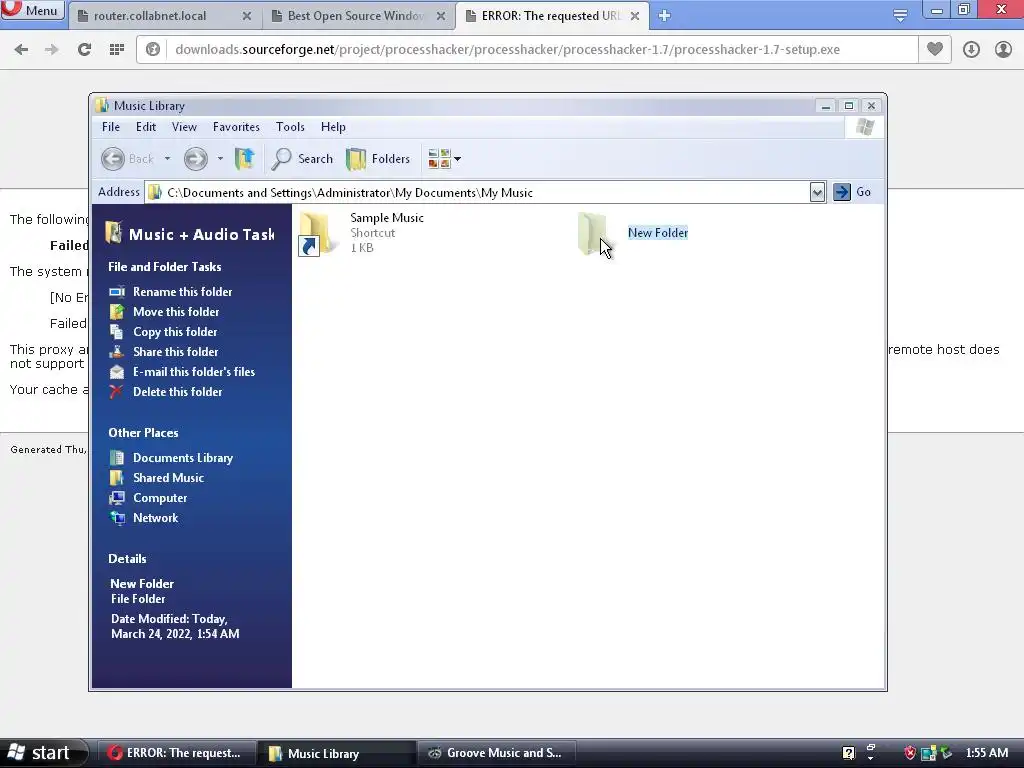Collapse the File and Folder Tasks section
Image resolution: width=1024 pixels, height=768 pixels.
coord(165,266)
